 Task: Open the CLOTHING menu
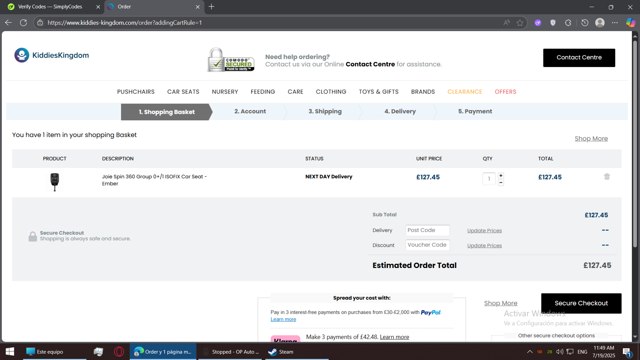point(331,92)
